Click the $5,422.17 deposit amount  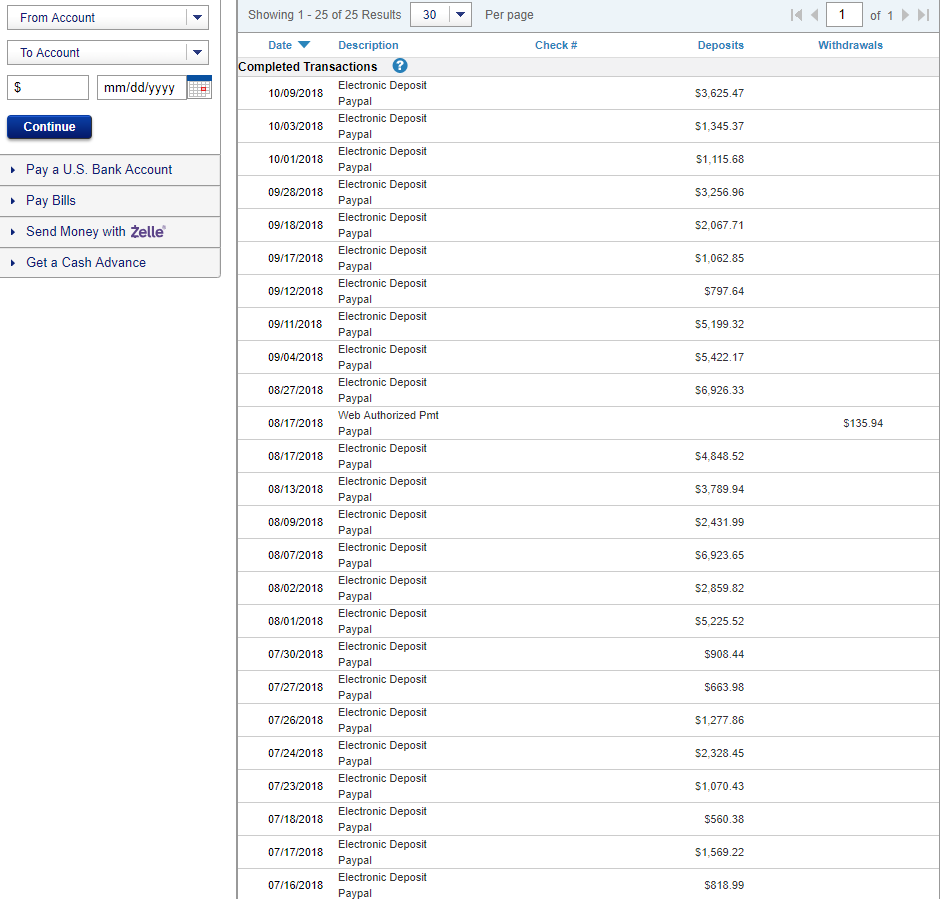(x=719, y=357)
